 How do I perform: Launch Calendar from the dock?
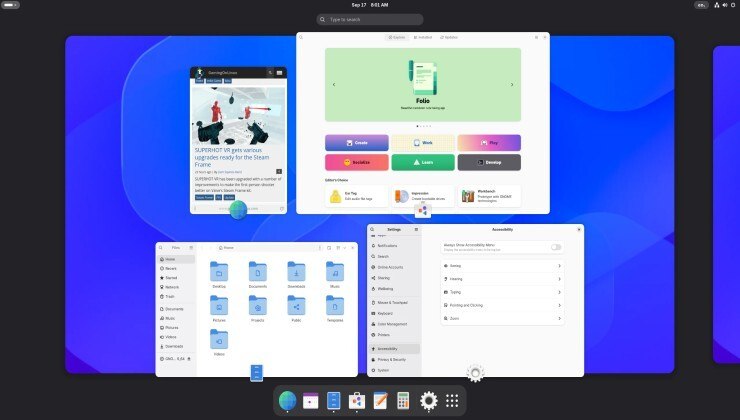(311, 401)
